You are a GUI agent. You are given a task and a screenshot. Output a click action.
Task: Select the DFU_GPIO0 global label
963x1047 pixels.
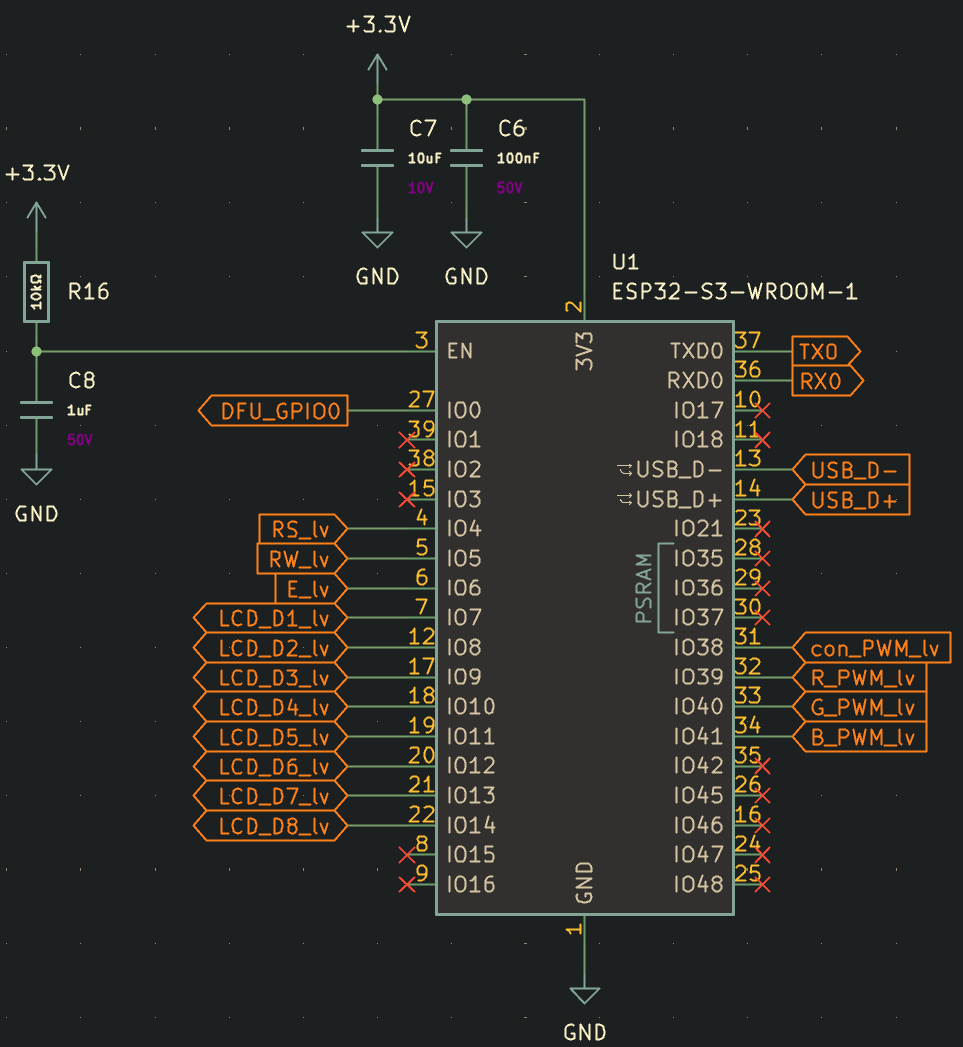(x=274, y=411)
